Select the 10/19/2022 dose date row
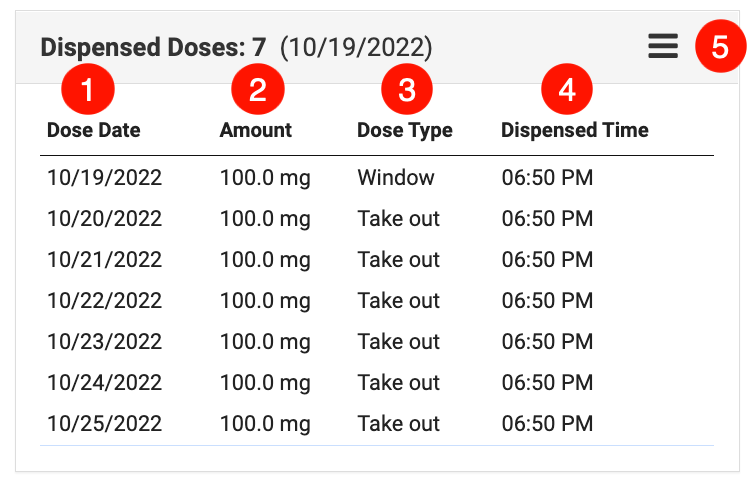 [104, 178]
